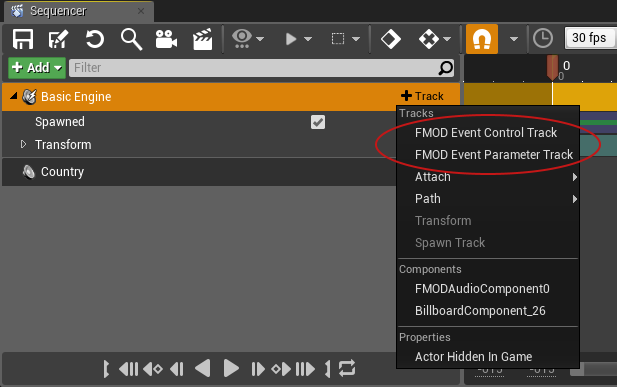The height and width of the screenshot is (387, 617).
Task: Open the green Add dropdown button
Action: click(x=37, y=68)
